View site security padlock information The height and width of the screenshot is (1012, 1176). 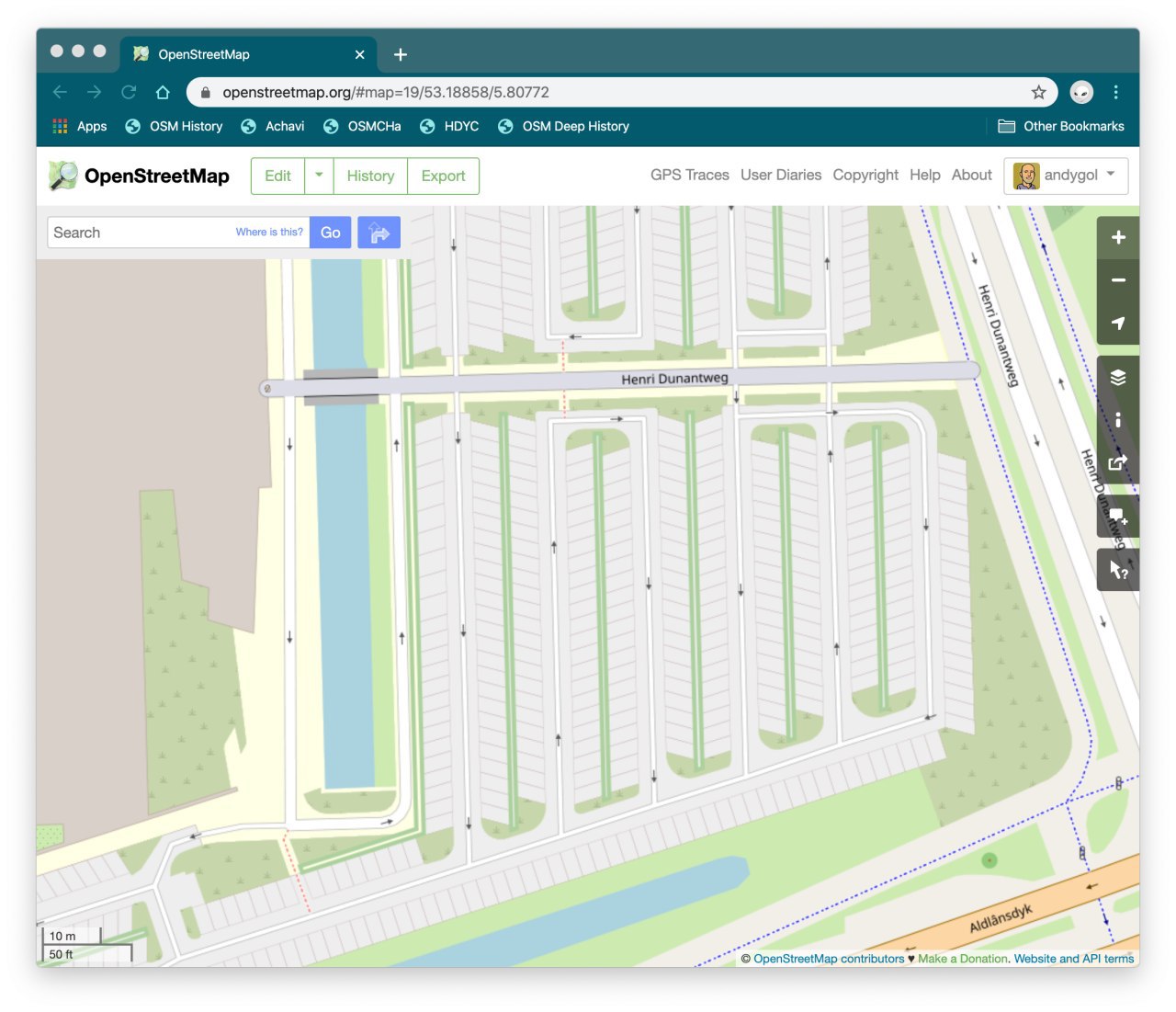coord(205,92)
